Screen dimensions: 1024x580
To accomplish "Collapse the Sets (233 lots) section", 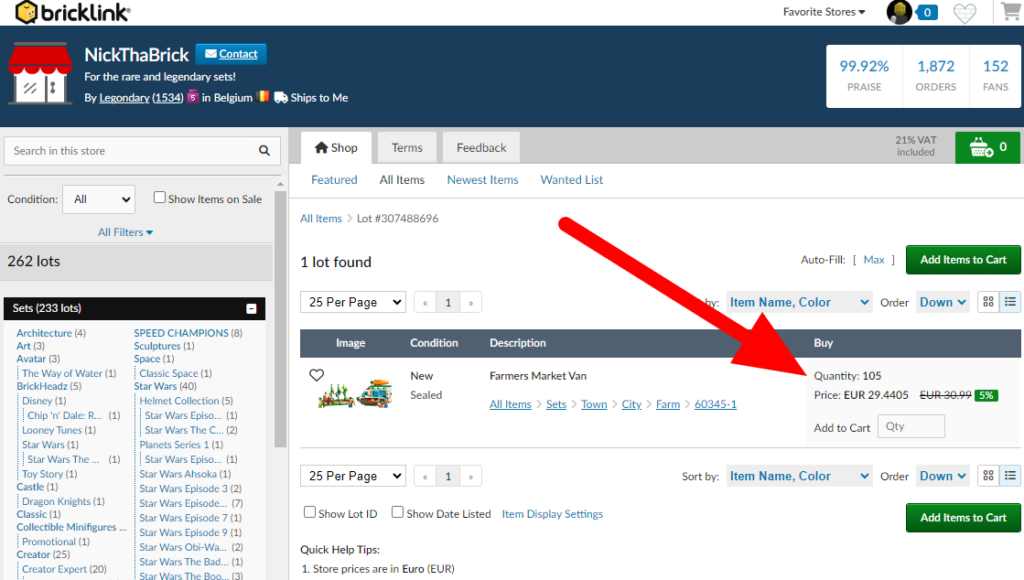I will click(x=252, y=309).
